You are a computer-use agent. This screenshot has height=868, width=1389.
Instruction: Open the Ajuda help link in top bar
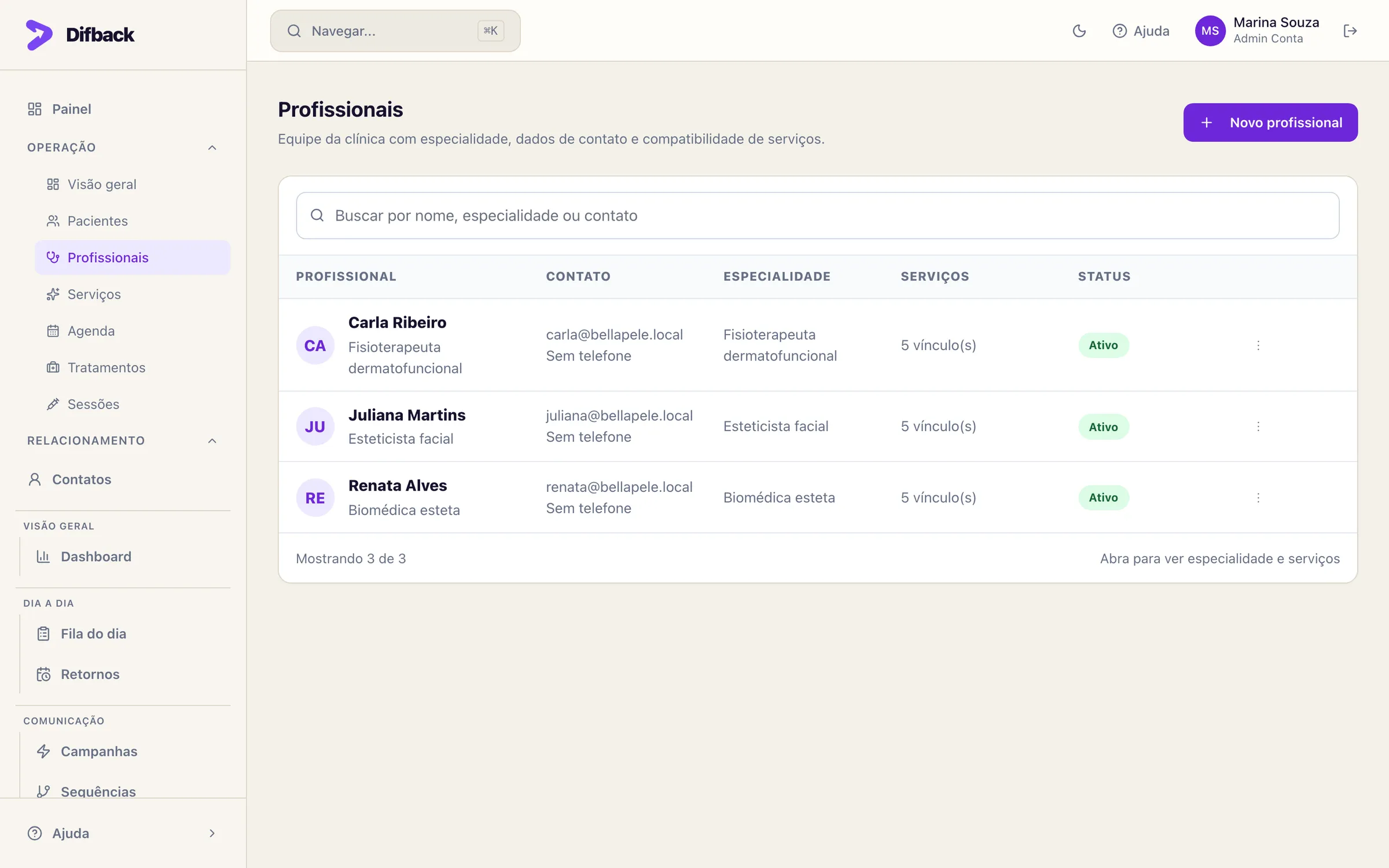[x=1141, y=31]
